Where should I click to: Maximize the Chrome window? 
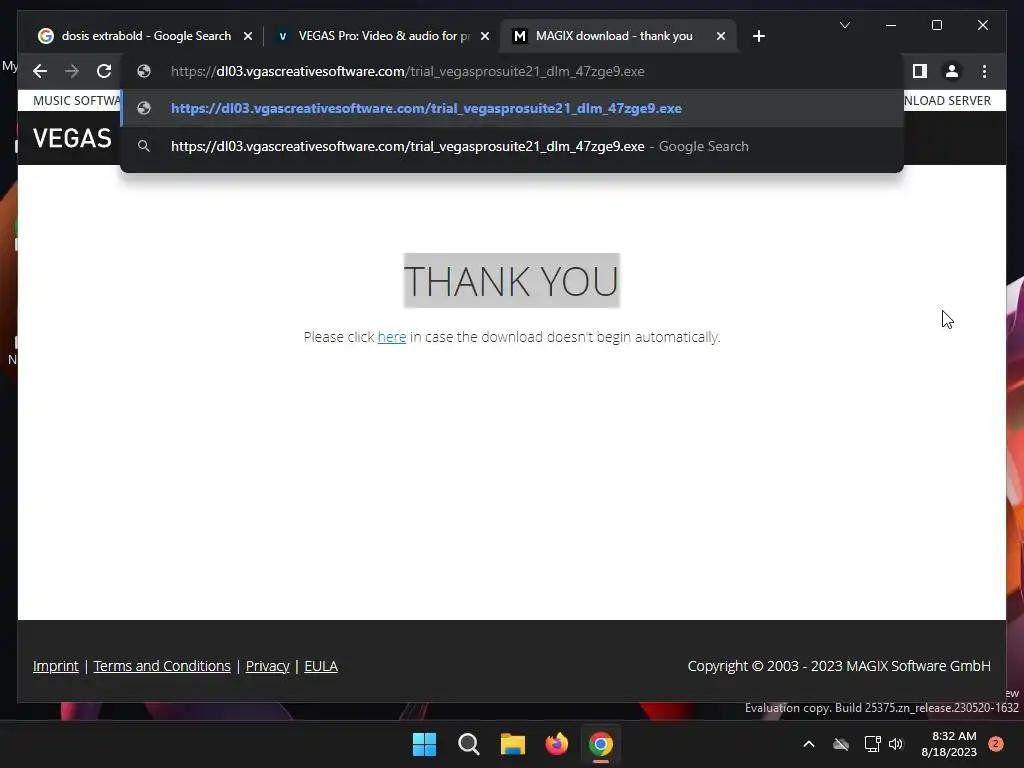point(936,25)
